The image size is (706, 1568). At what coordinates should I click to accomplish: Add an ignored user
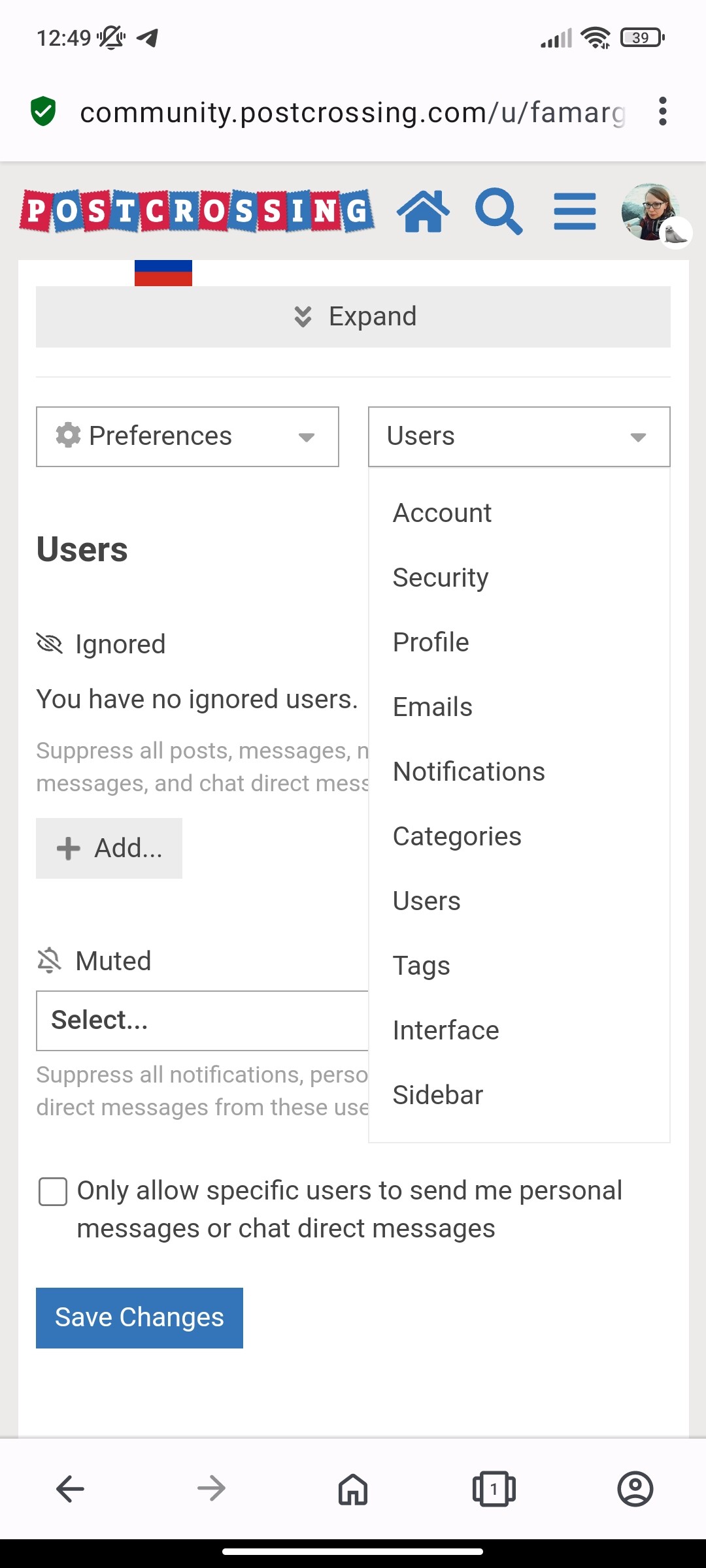(109, 848)
